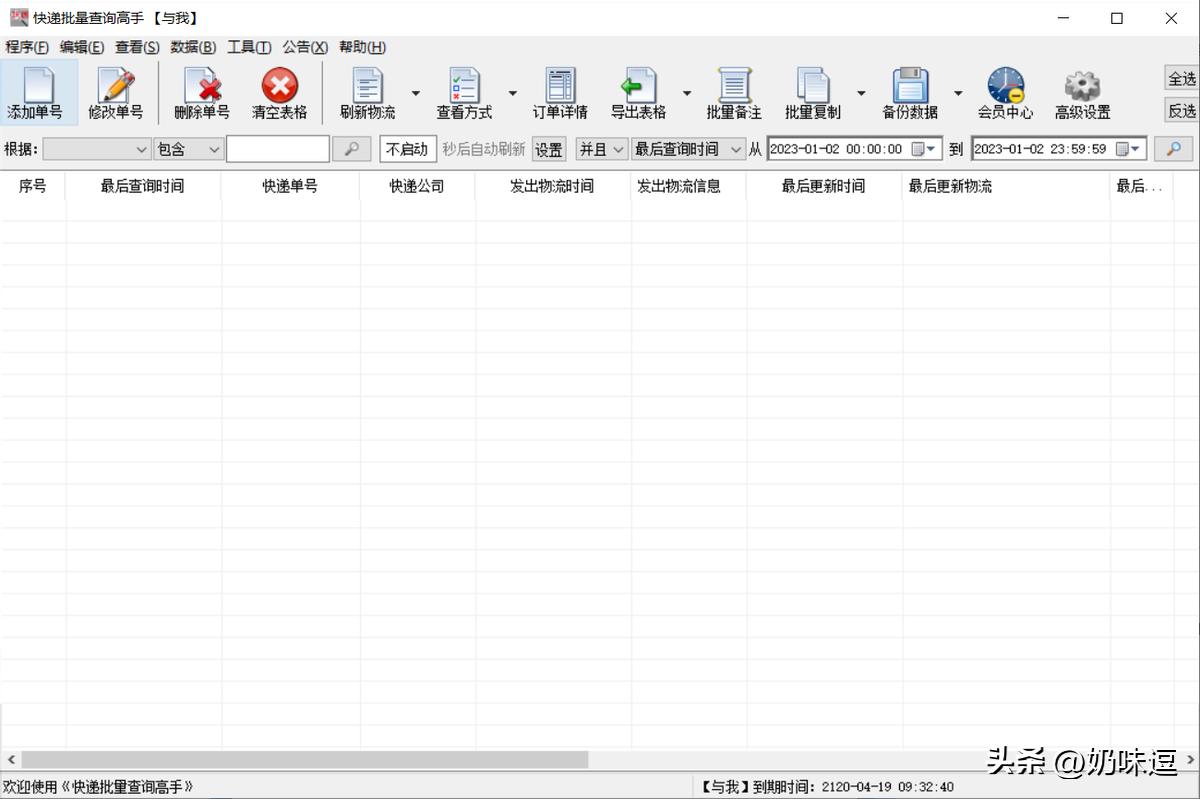Open the 会员中心 (Member Center) icon
Image resolution: width=1200 pixels, height=799 pixels.
1006,91
